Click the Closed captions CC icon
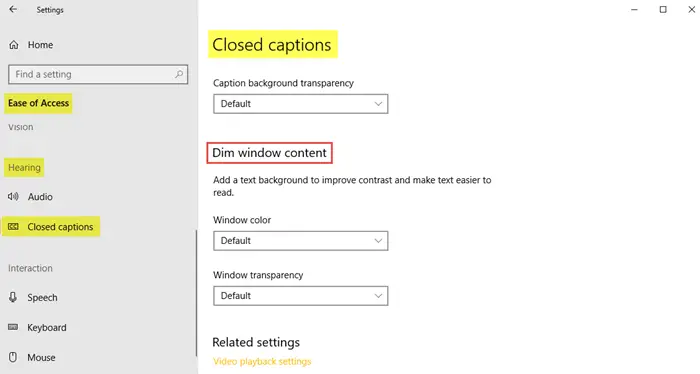Image resolution: width=700 pixels, height=374 pixels. pyautogui.click(x=13, y=227)
